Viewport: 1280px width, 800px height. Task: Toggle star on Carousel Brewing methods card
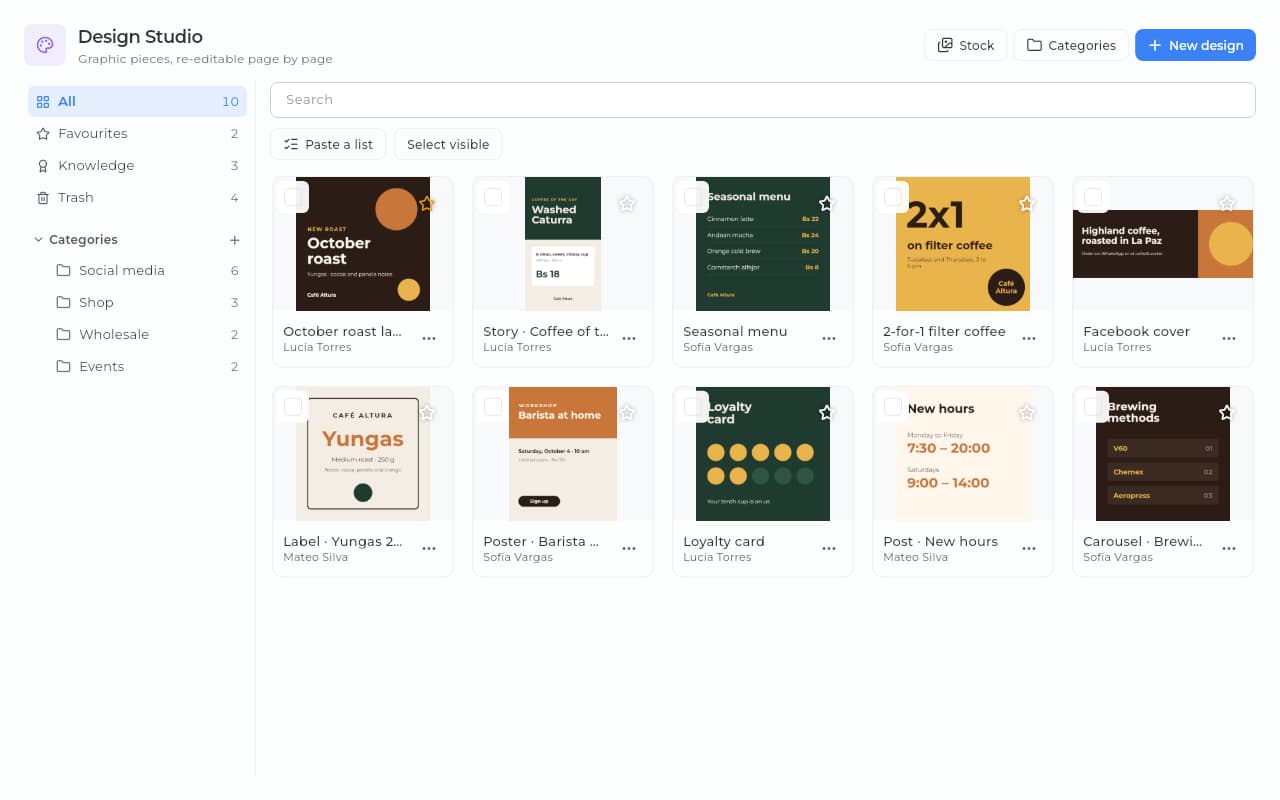coord(1227,412)
